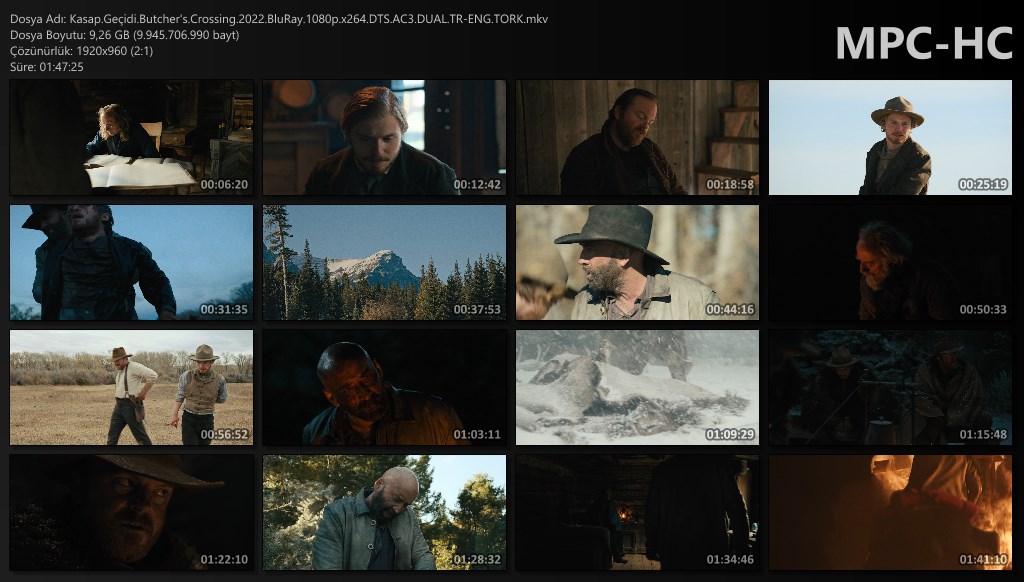Click the frame stamped 01:22:10
Image resolution: width=1024 pixels, height=582 pixels.
pyautogui.click(x=131, y=512)
